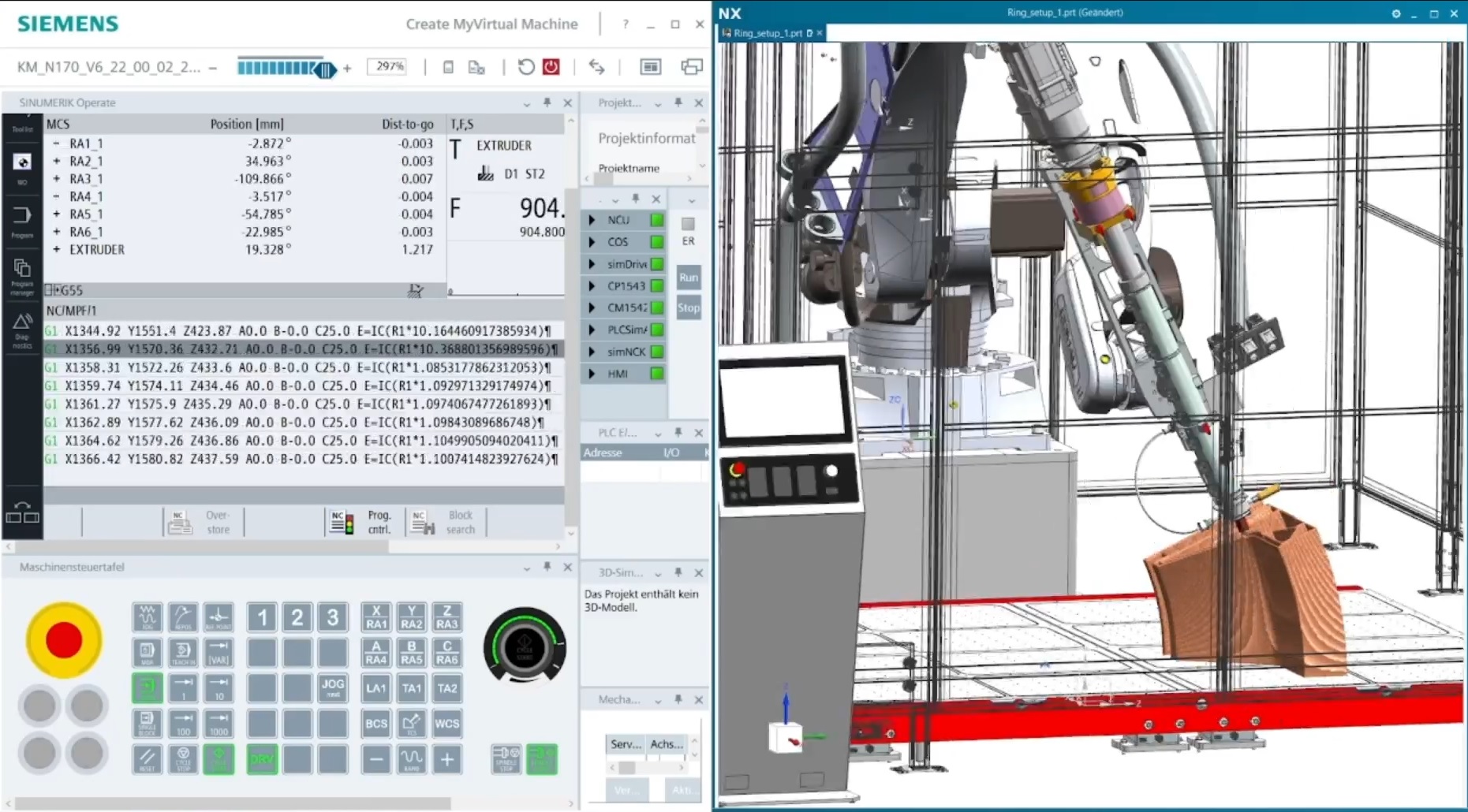This screenshot has height=812, width=1468.
Task: Expand the simDrive component row
Action: [x=592, y=264]
